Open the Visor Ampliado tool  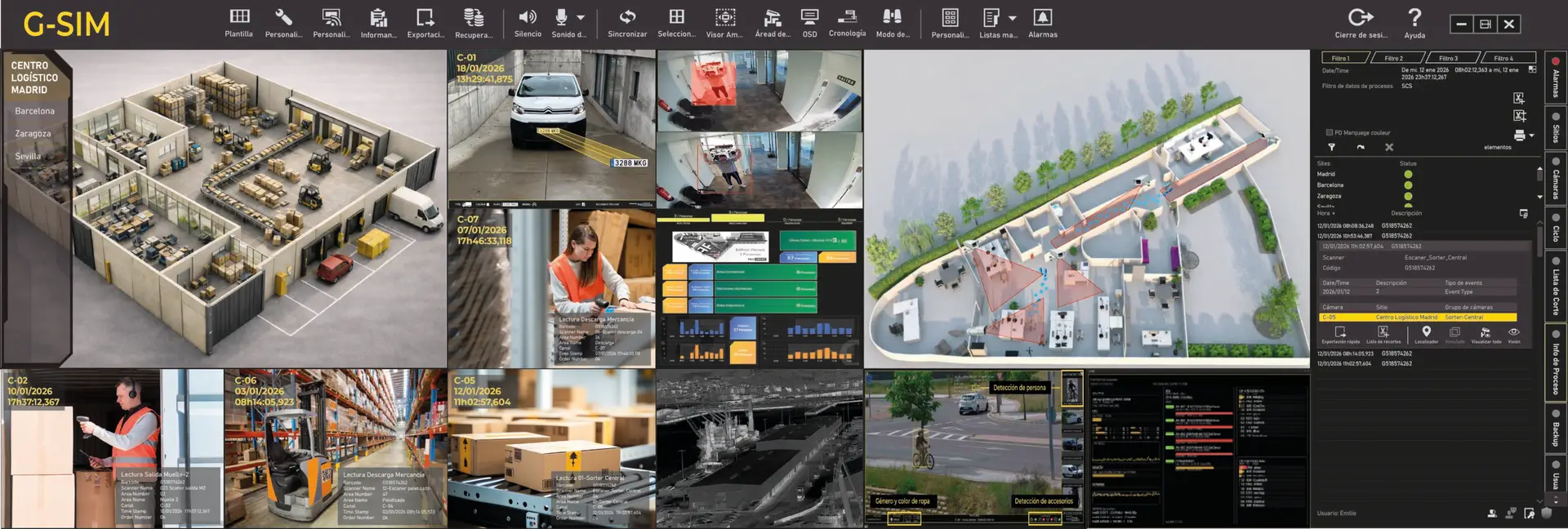724,23
